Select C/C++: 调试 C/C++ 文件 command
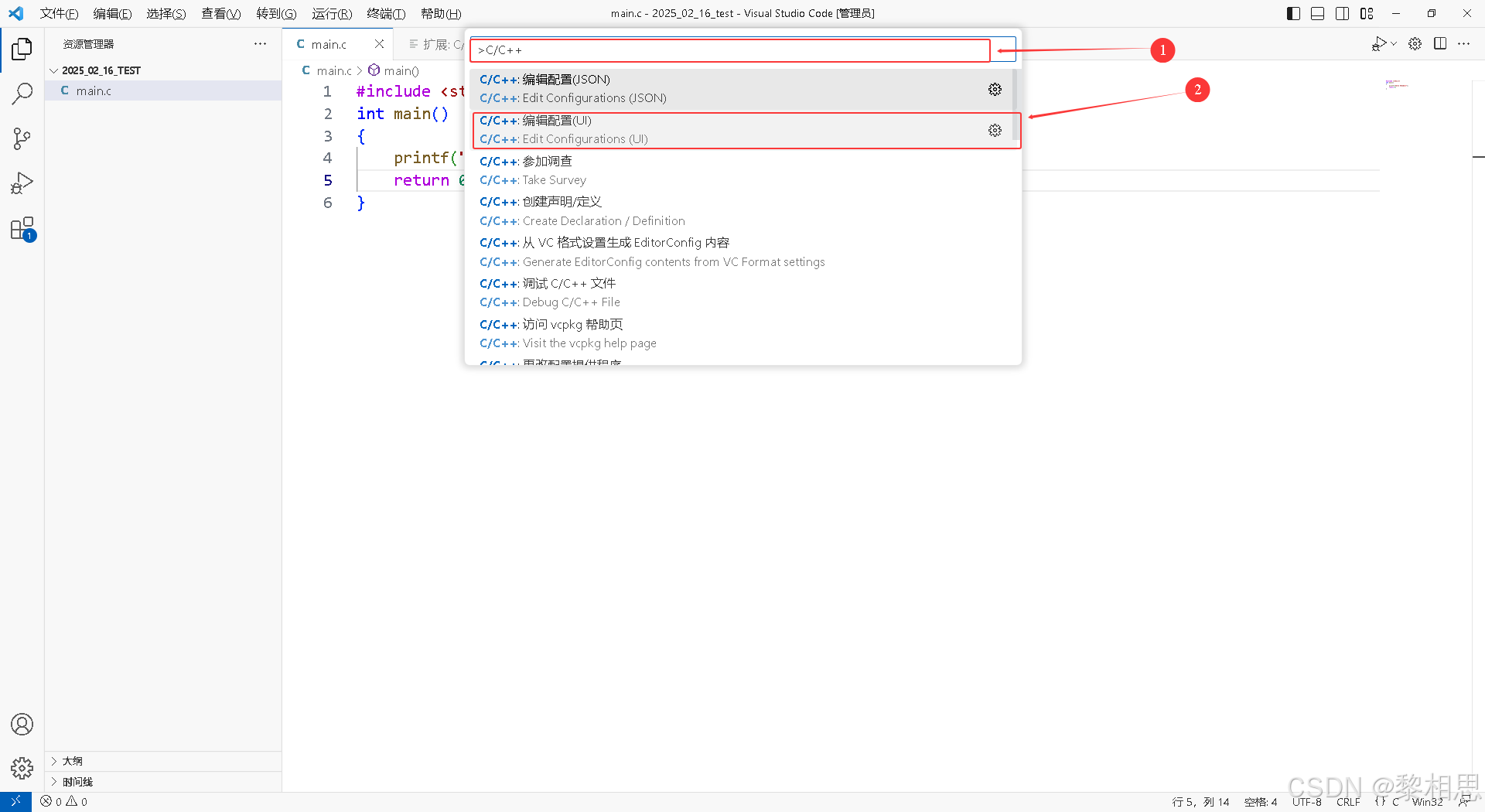Screen dimensions: 1485x812 [741, 293]
